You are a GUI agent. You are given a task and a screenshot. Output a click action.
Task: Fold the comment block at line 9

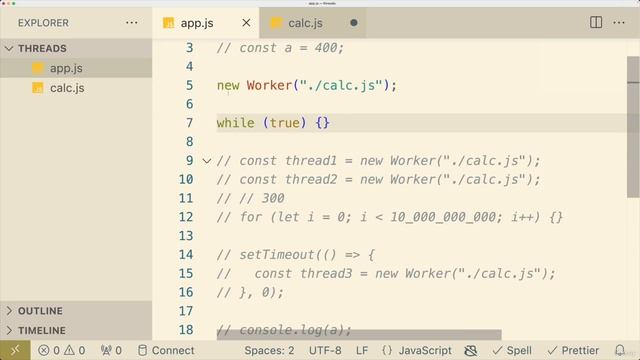207,161
